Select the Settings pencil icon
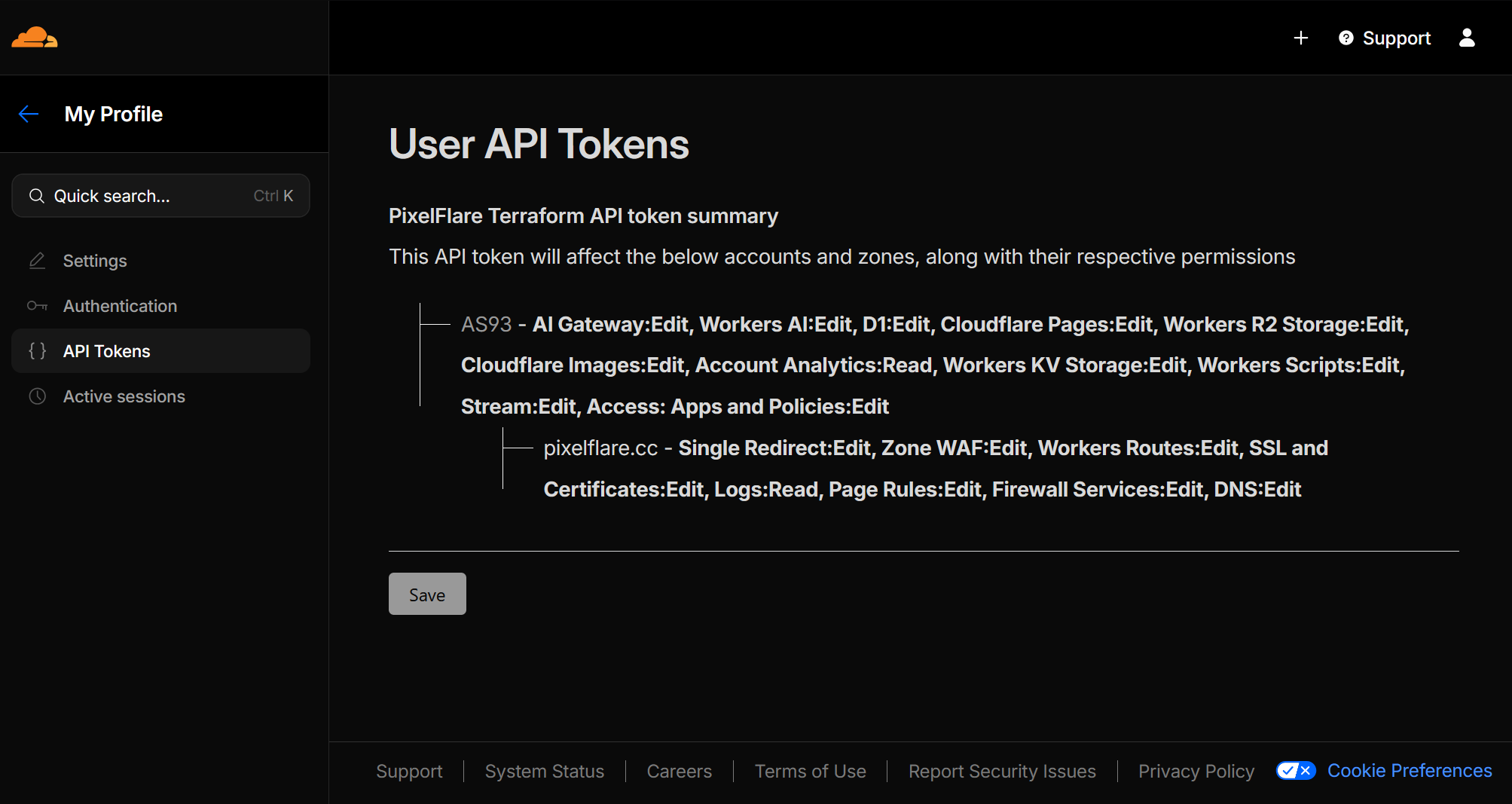Image resolution: width=1512 pixels, height=804 pixels. [36, 261]
